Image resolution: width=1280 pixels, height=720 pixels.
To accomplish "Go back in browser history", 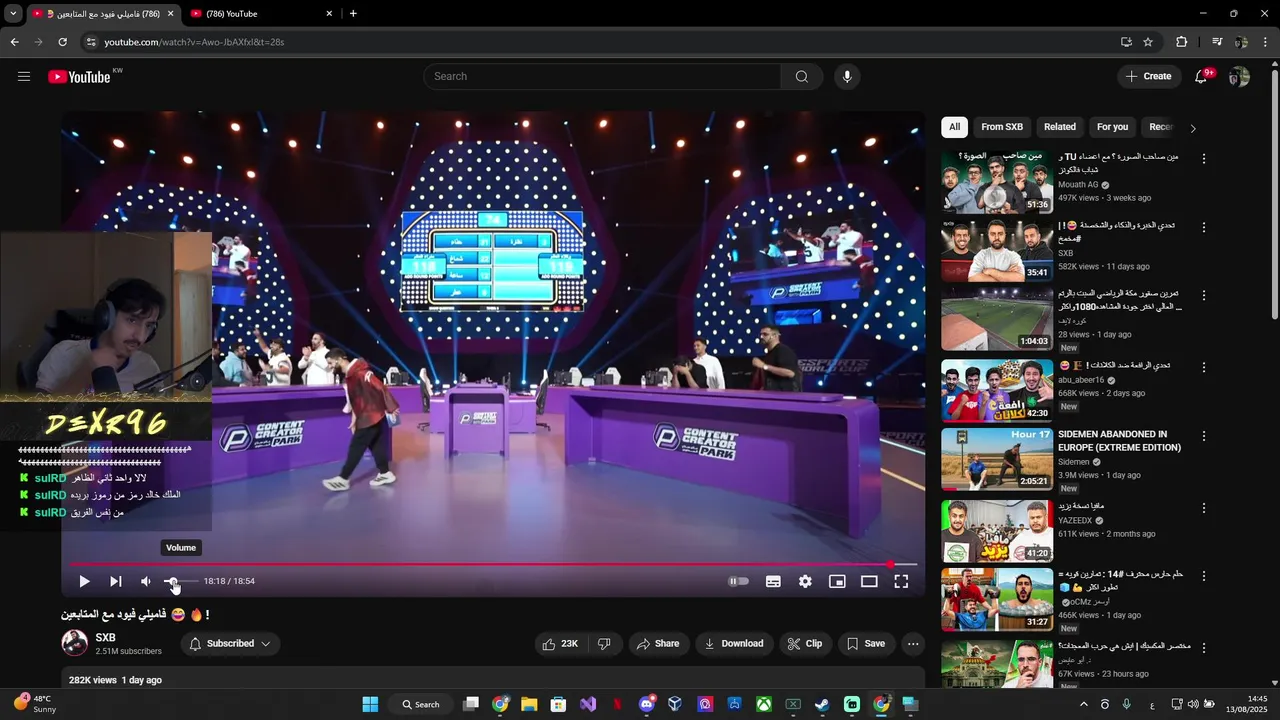I will tap(14, 42).
